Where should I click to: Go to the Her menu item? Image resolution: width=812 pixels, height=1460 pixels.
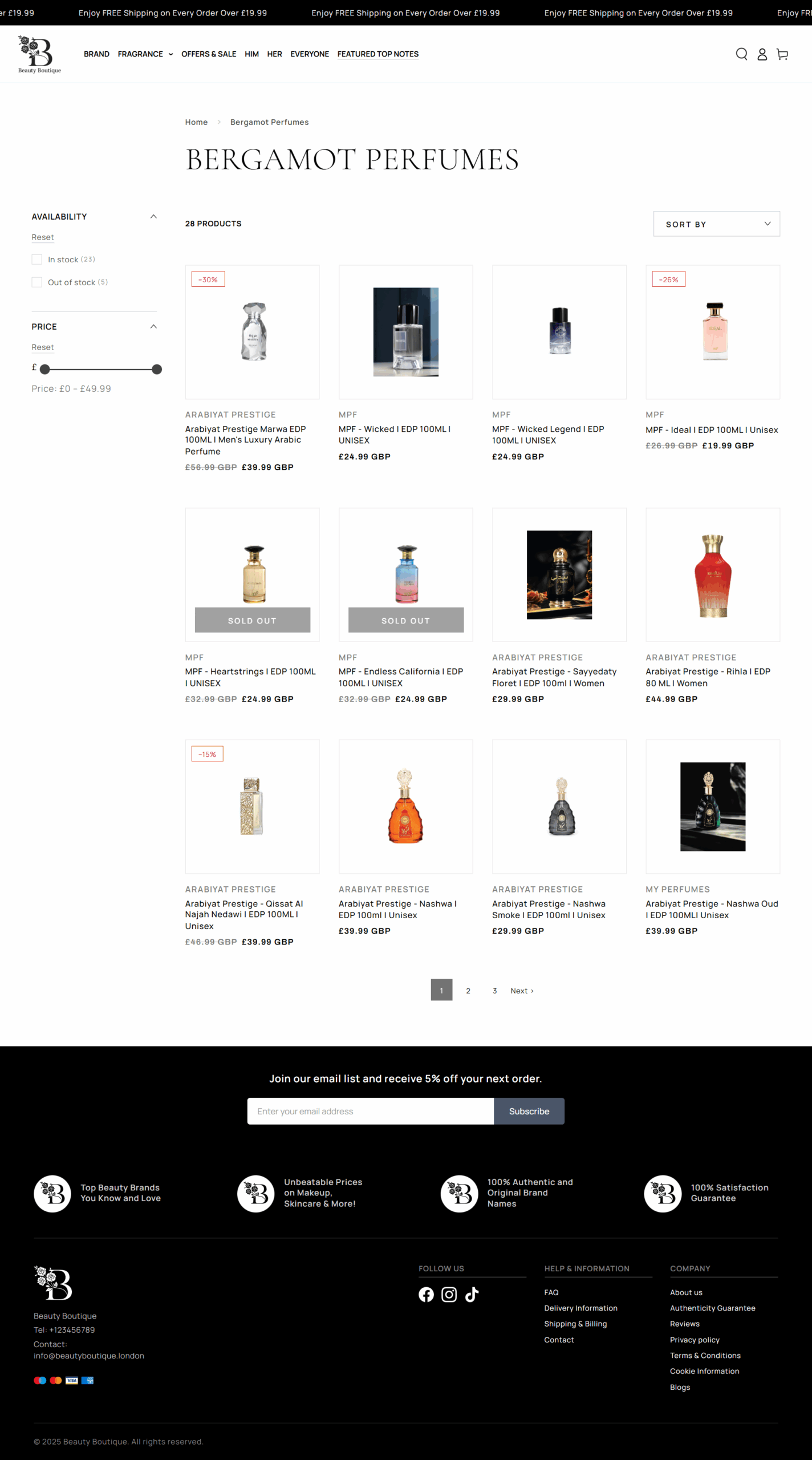coord(274,54)
